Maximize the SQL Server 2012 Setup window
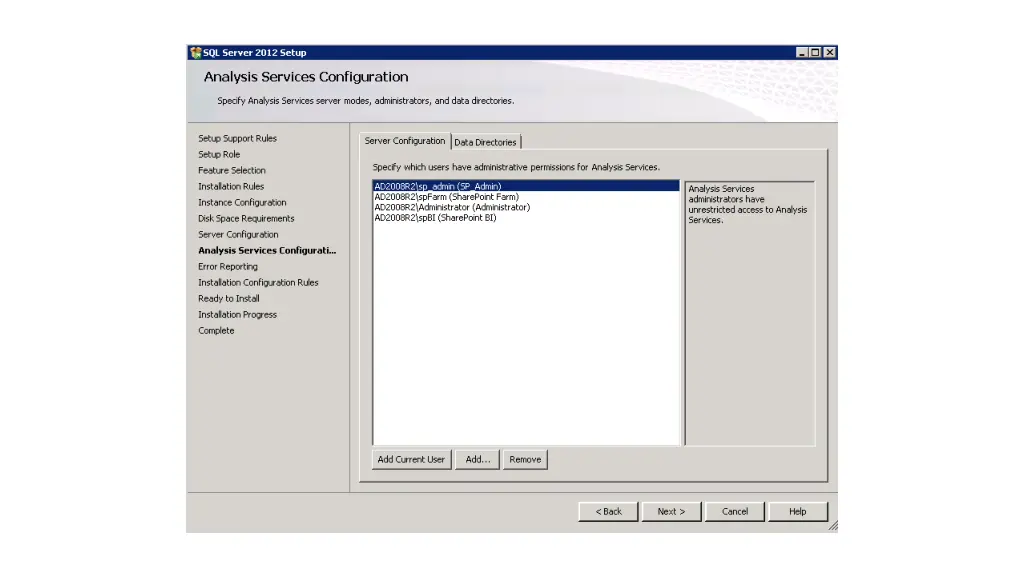This screenshot has width=1024, height=576. pyautogui.click(x=816, y=53)
